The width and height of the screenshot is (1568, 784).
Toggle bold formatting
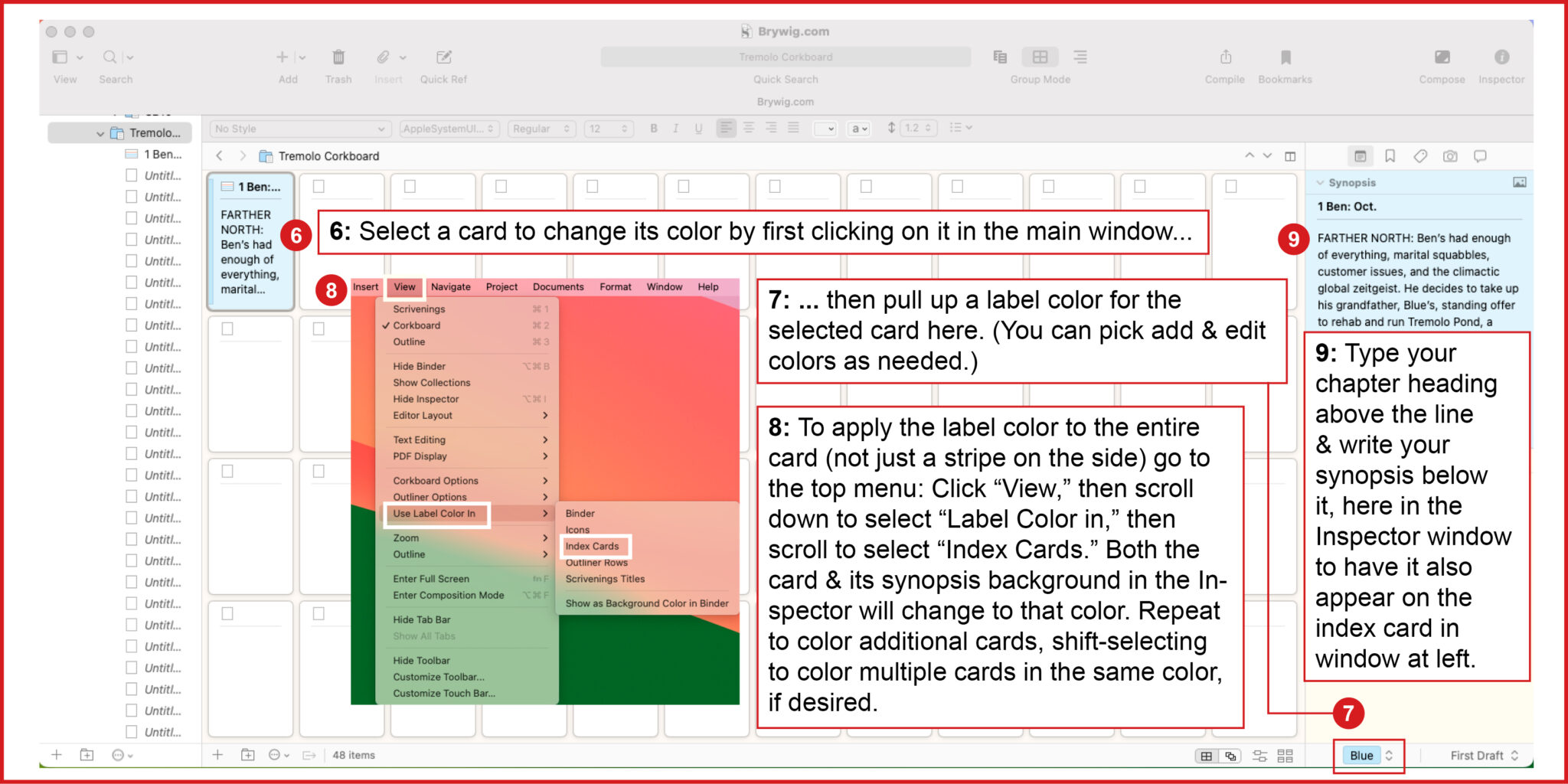point(654,129)
